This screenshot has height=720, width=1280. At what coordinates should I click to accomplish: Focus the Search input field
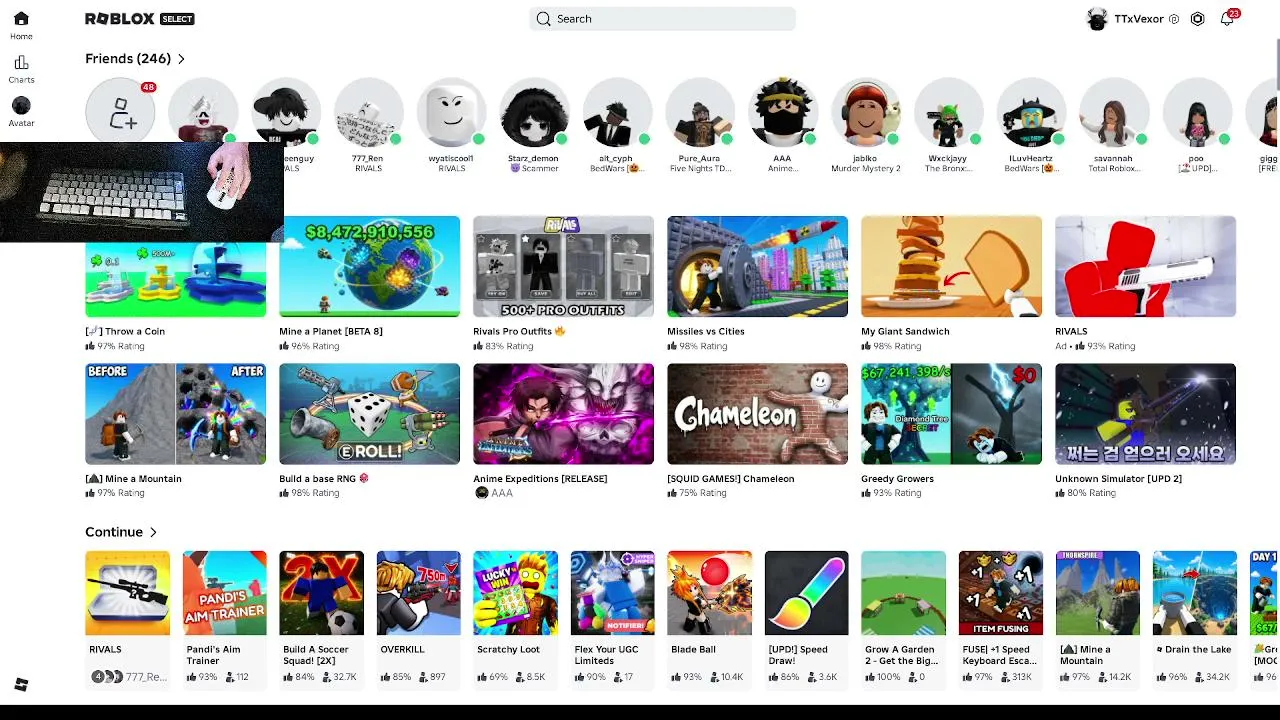click(x=662, y=19)
